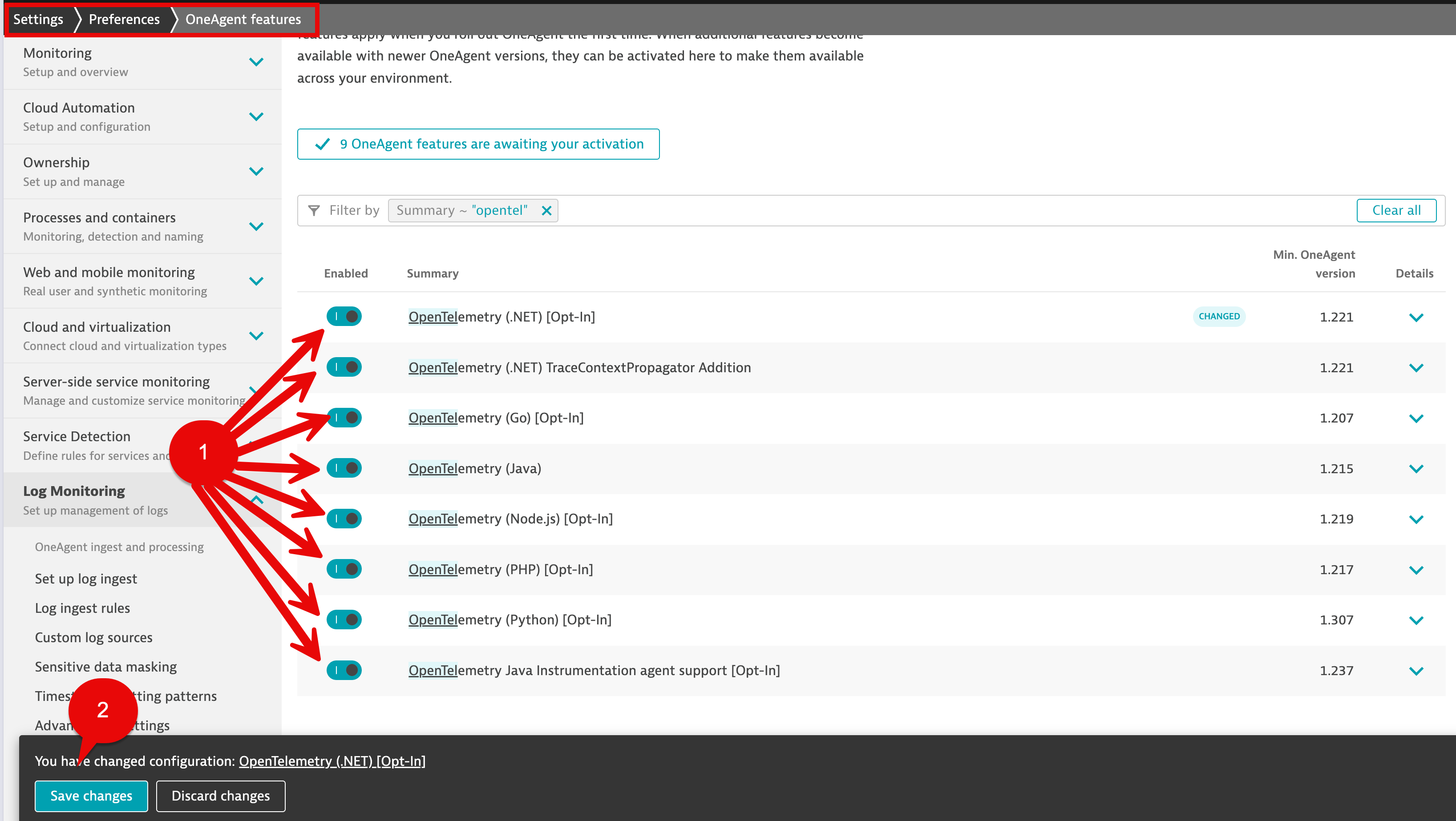Expand Processes and containers chevron

coord(256,226)
